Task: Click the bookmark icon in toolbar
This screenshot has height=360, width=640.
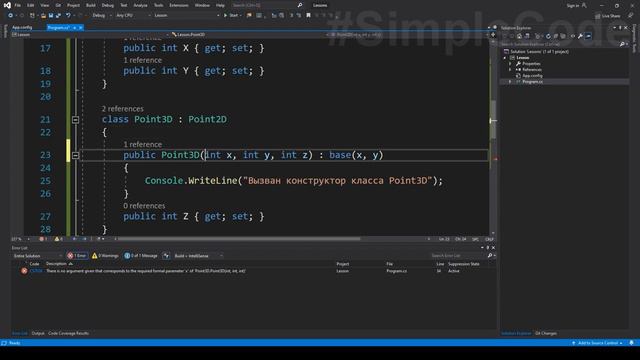Action: 308,16
